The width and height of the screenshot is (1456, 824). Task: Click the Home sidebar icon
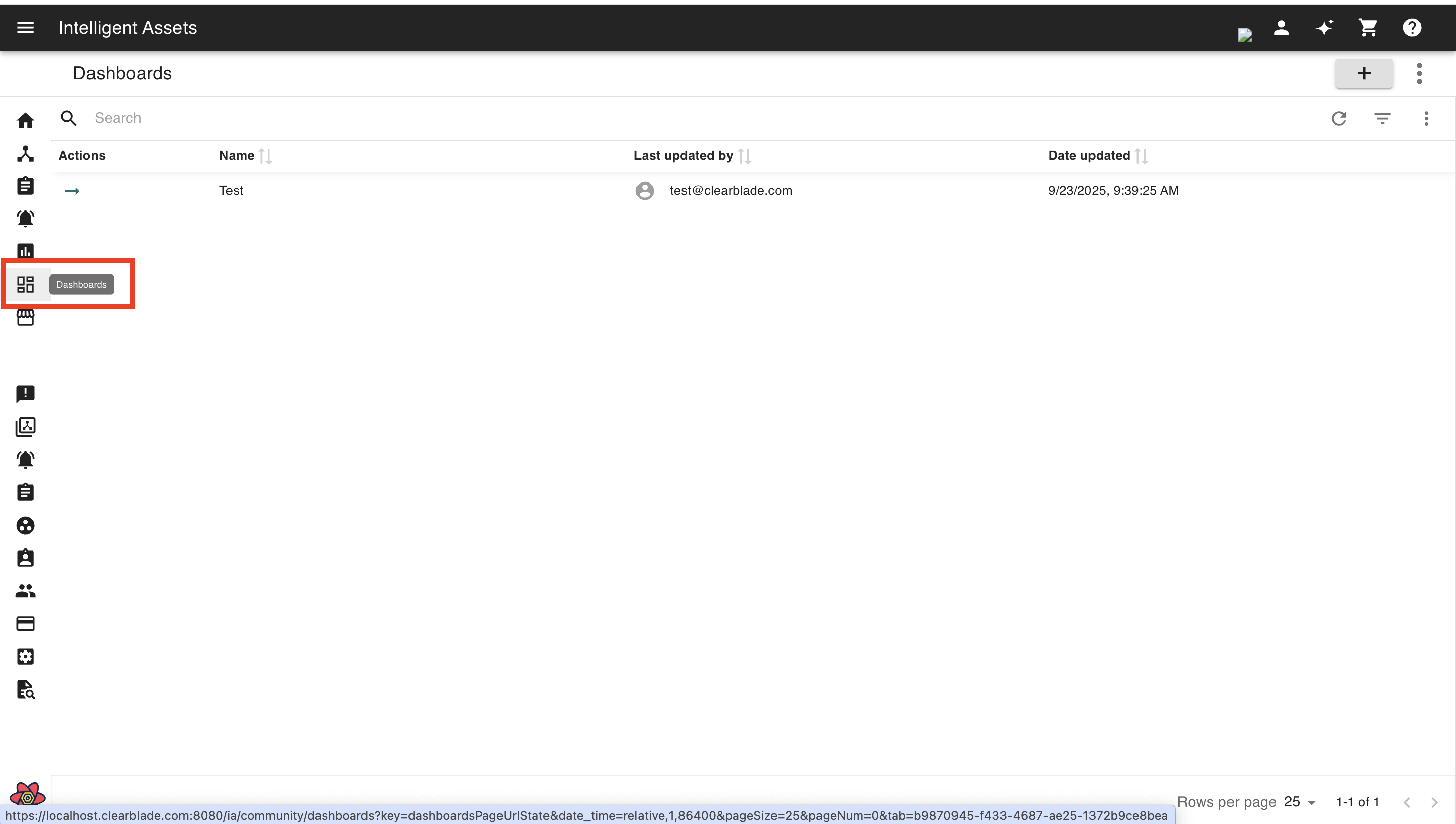tap(25, 120)
